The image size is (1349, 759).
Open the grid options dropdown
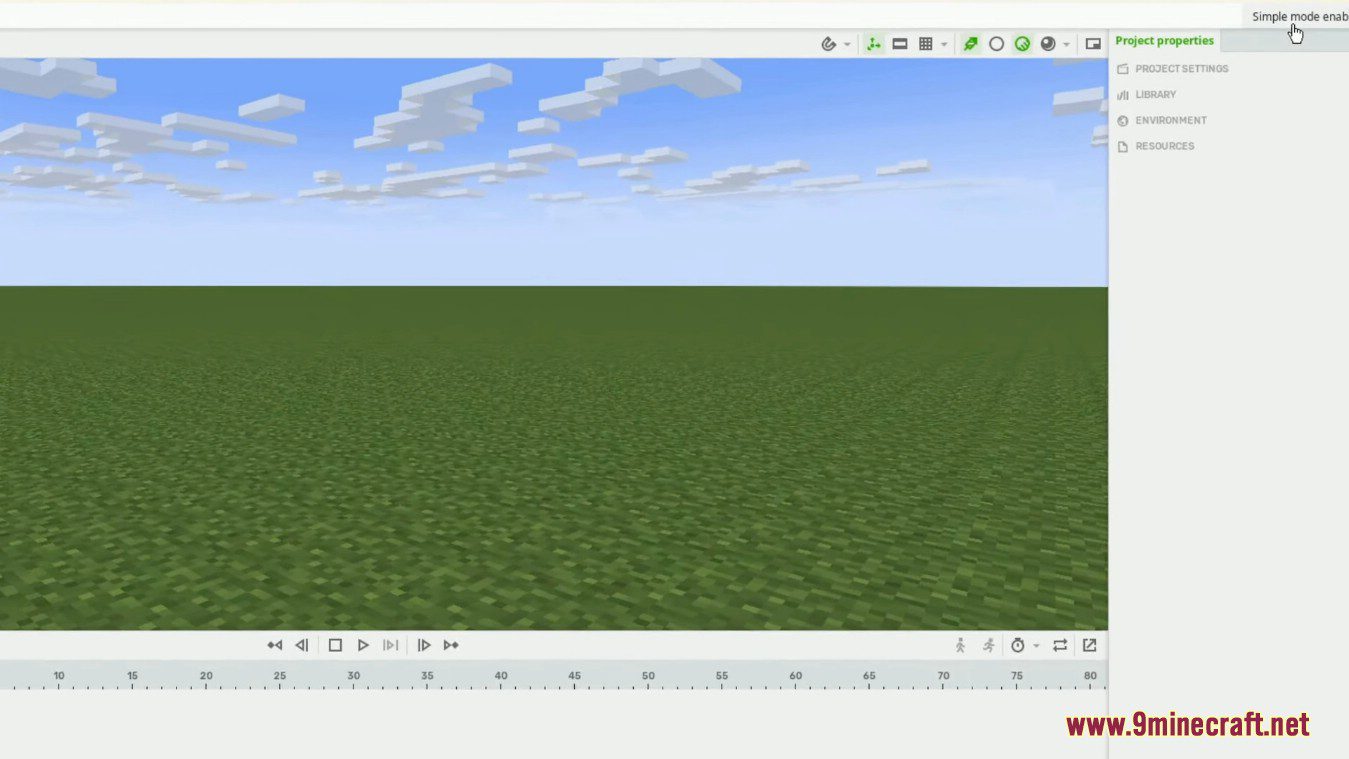(943, 43)
